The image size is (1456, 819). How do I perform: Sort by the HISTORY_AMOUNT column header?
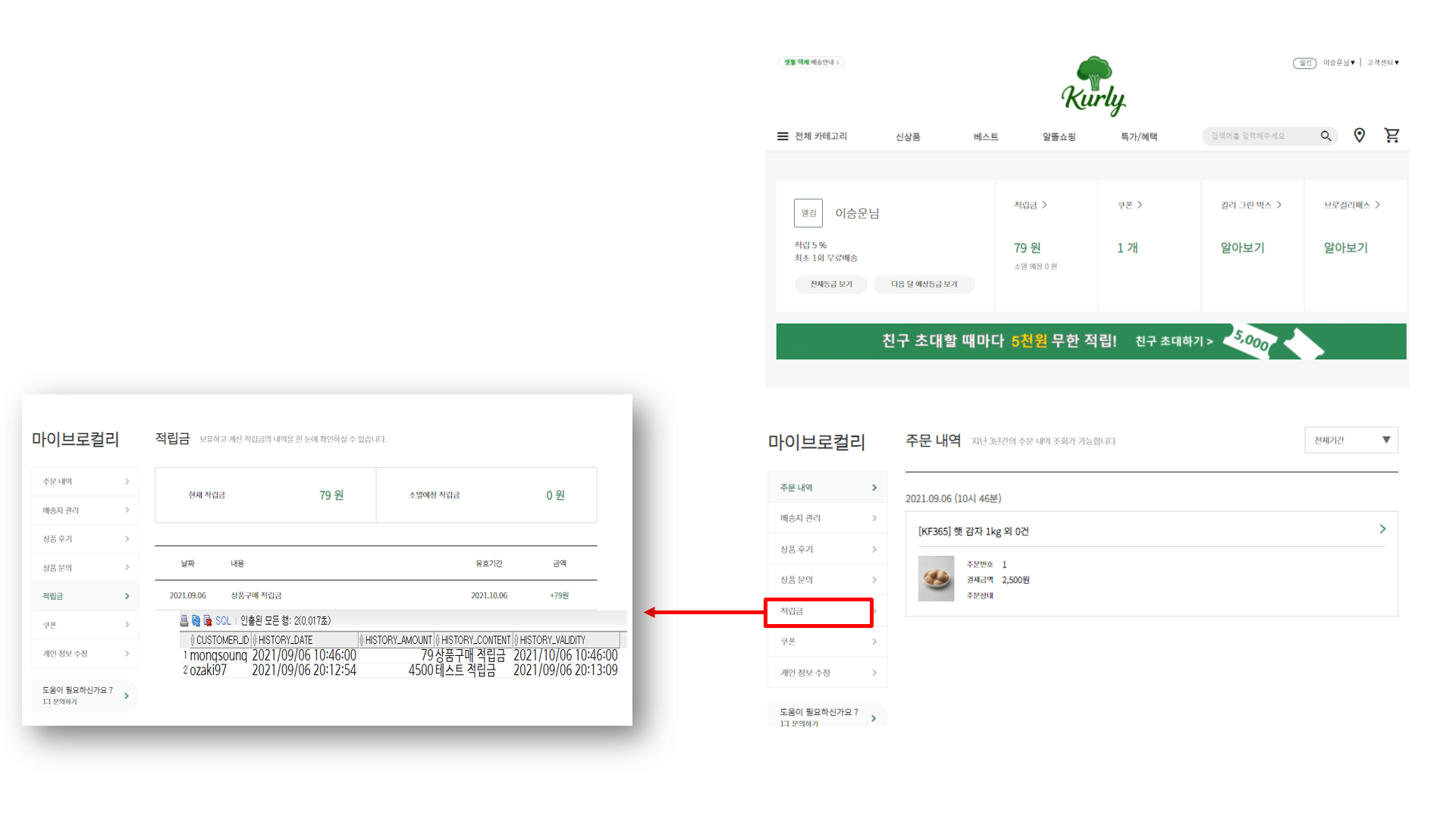(x=396, y=640)
